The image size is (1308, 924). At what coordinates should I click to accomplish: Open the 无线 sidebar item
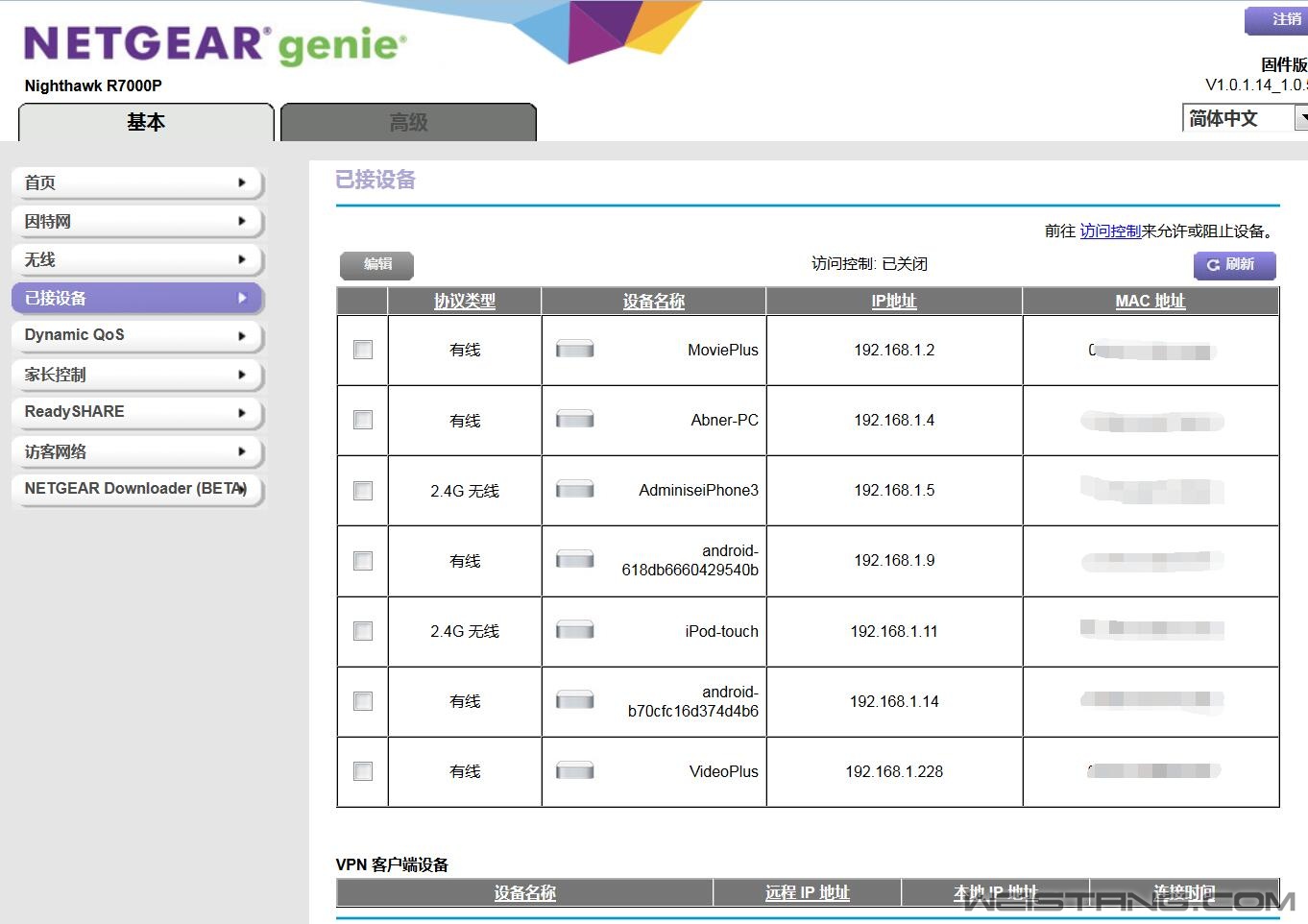(137, 259)
